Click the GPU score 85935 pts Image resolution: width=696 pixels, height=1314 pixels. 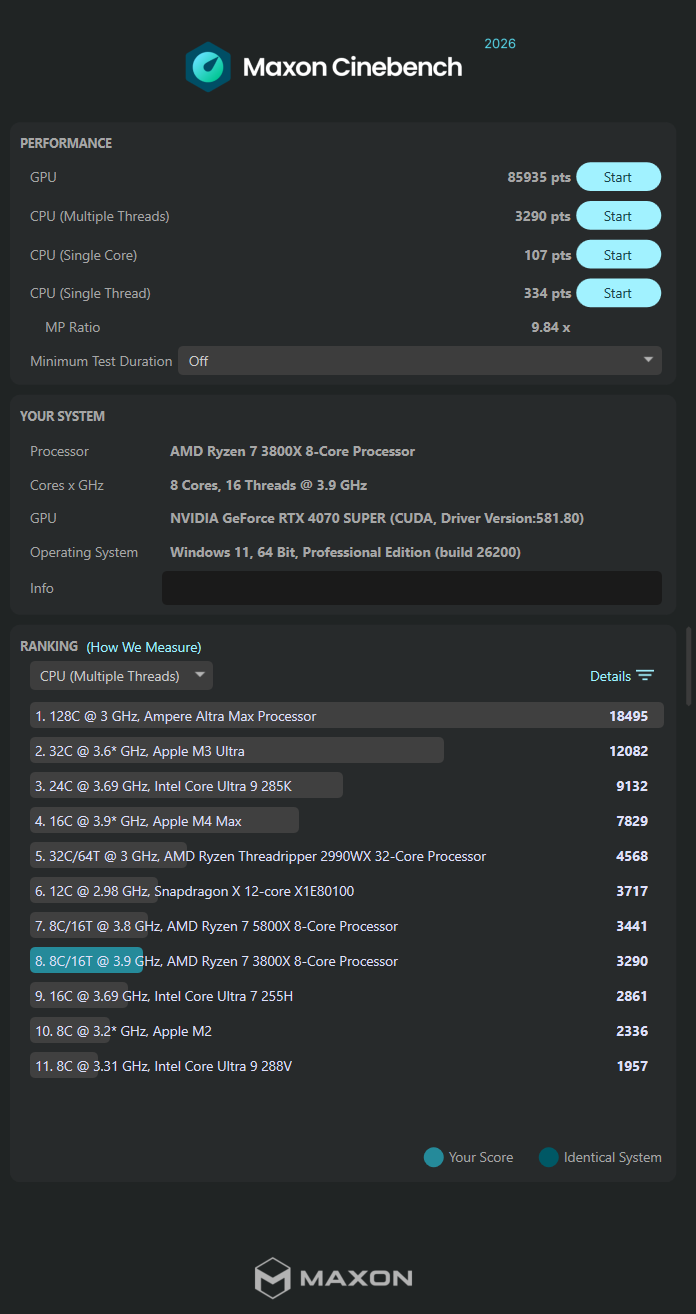tap(539, 177)
